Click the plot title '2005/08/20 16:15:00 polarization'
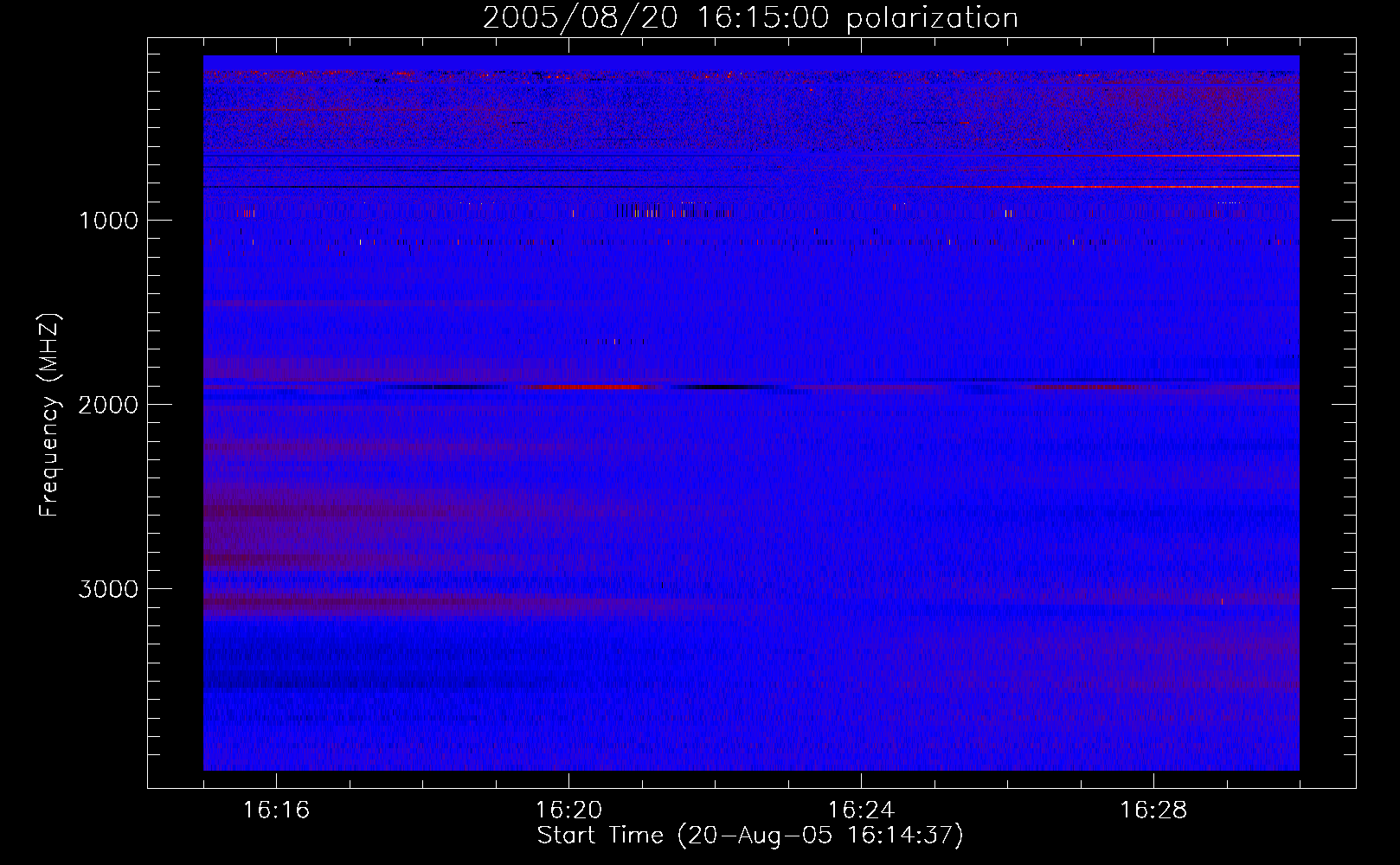The height and width of the screenshot is (865, 1400). pyautogui.click(x=750, y=18)
